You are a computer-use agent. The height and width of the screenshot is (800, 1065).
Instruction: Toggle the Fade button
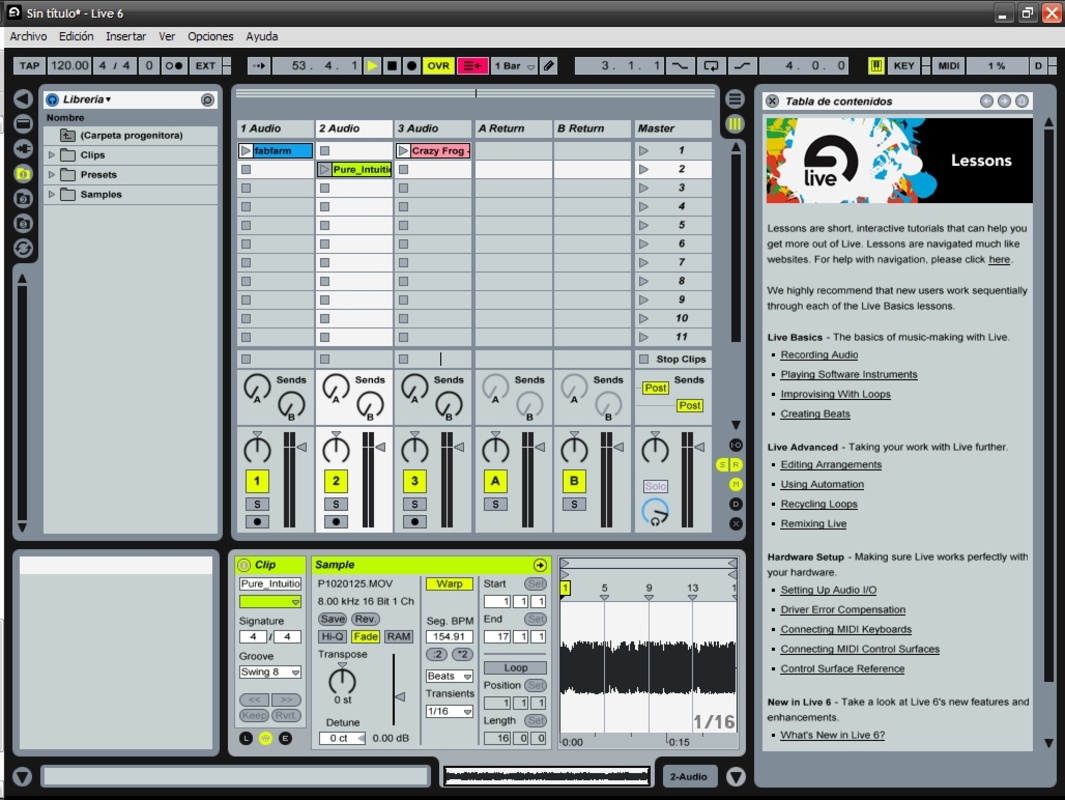click(x=365, y=636)
